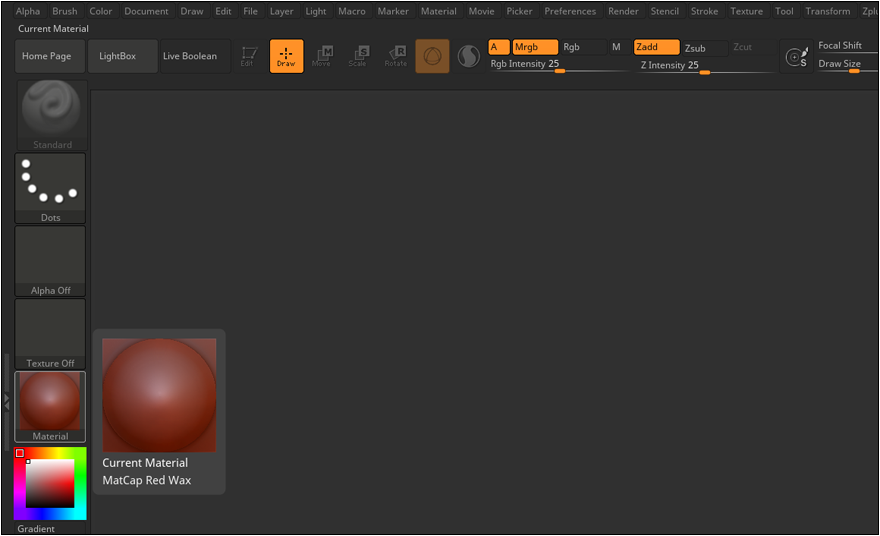
Task: Select the Draw mode tool
Action: (x=286, y=56)
